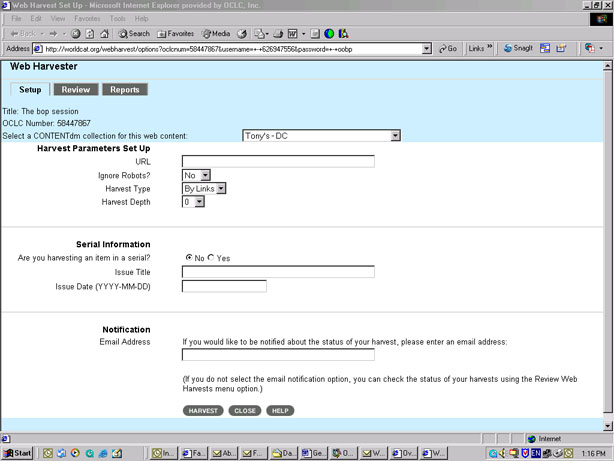The height and width of the screenshot is (461, 614).
Task: Click the HELP button
Action: click(x=280, y=411)
